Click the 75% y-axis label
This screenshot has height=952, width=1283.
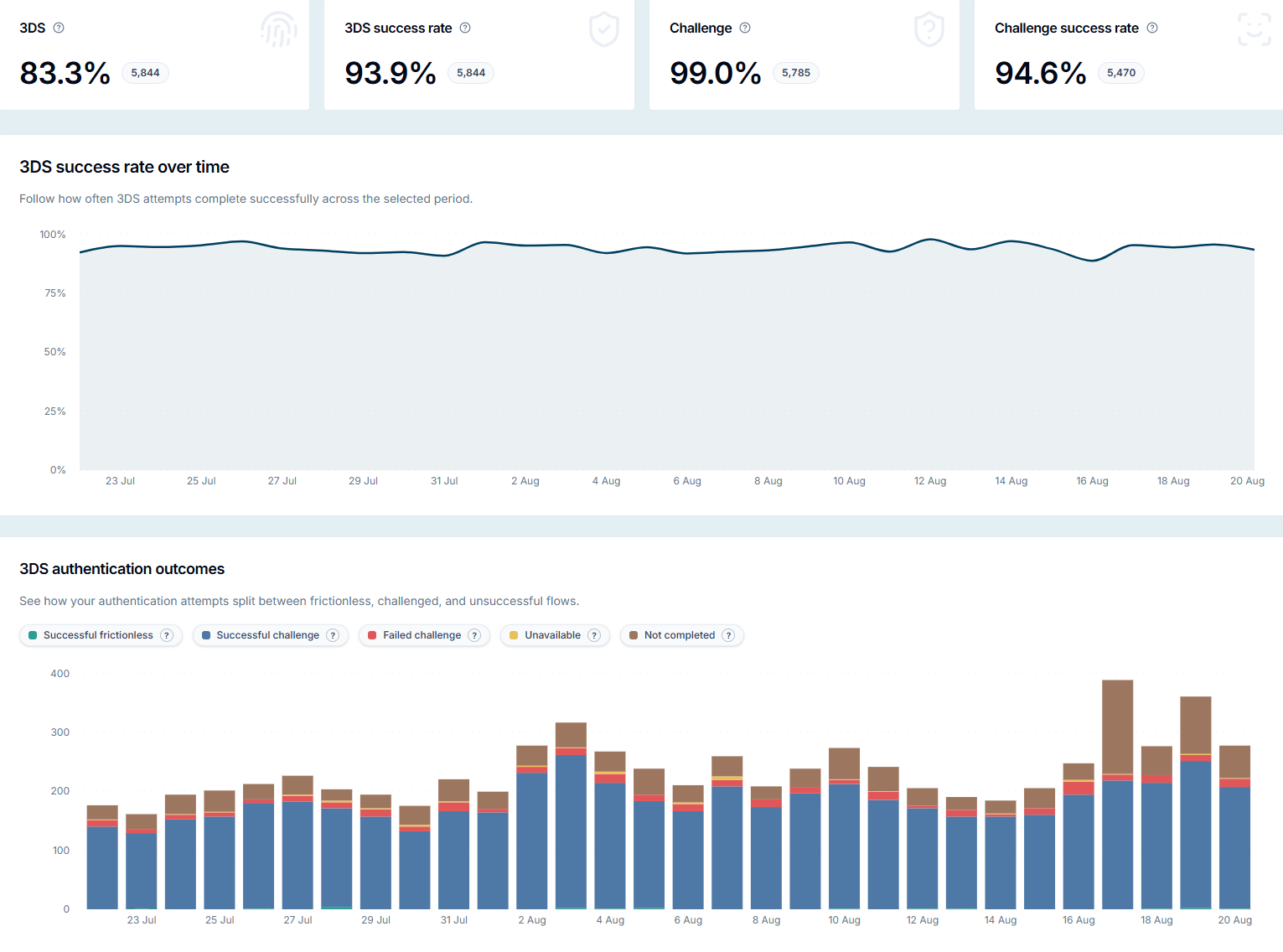pyautogui.click(x=55, y=293)
